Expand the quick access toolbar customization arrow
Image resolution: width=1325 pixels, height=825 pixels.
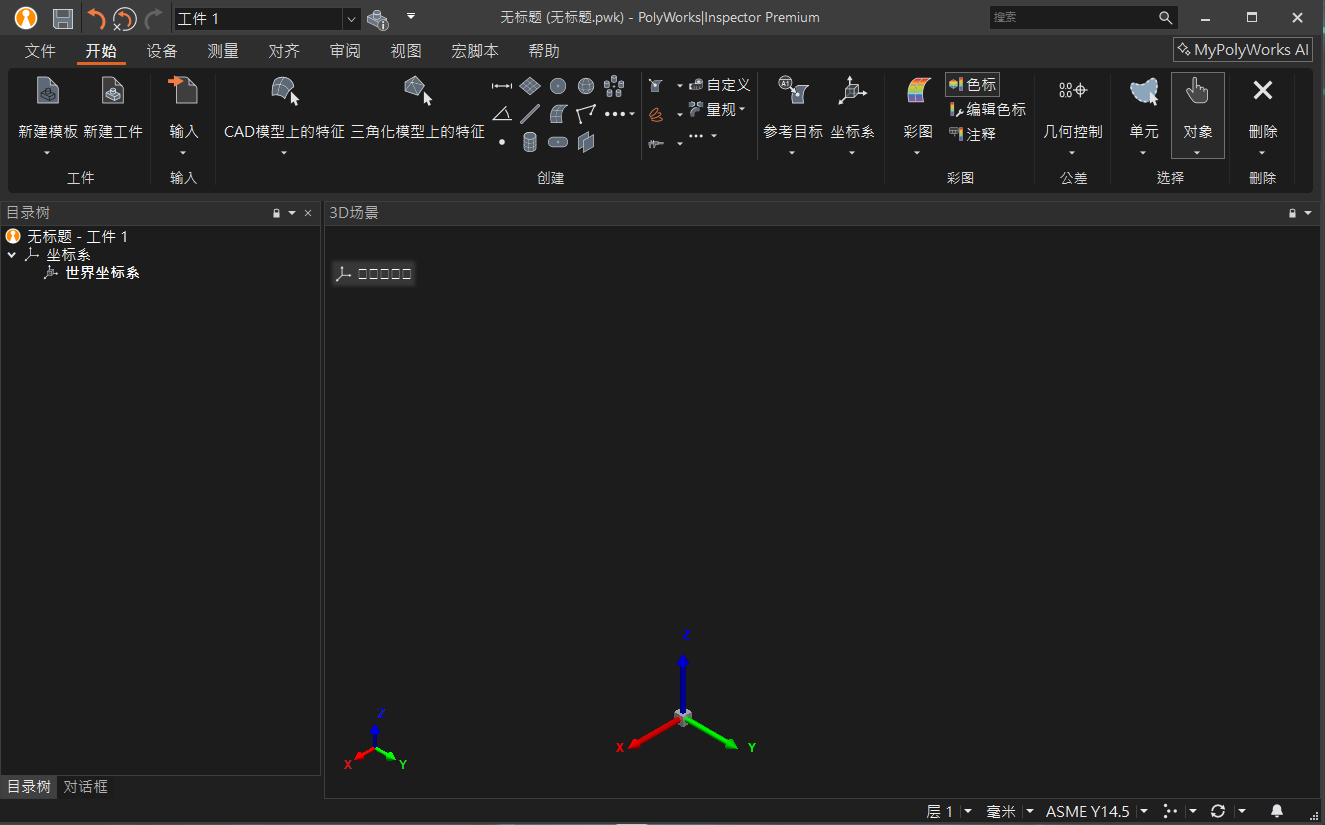click(x=411, y=17)
